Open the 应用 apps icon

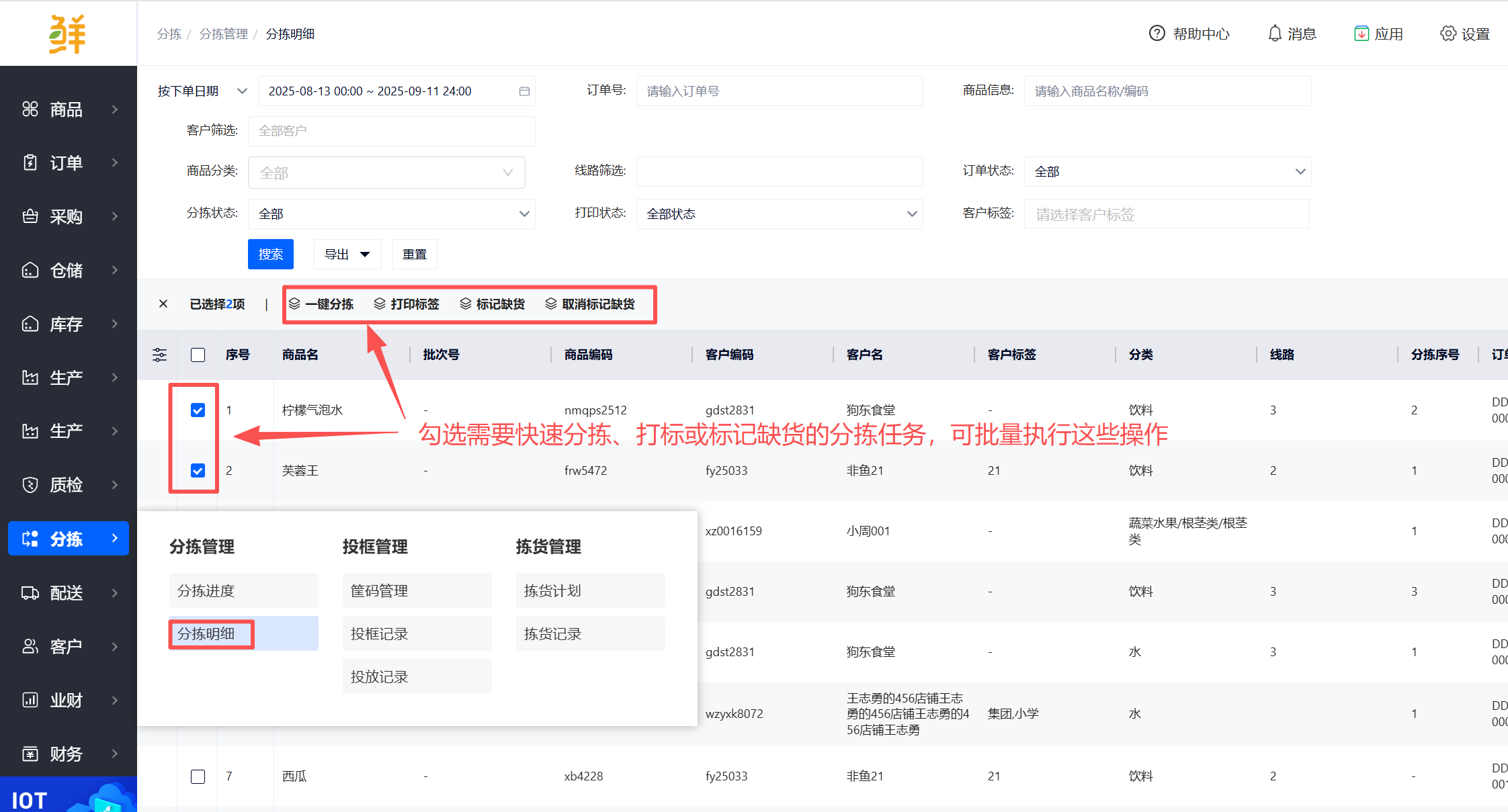tap(1361, 34)
